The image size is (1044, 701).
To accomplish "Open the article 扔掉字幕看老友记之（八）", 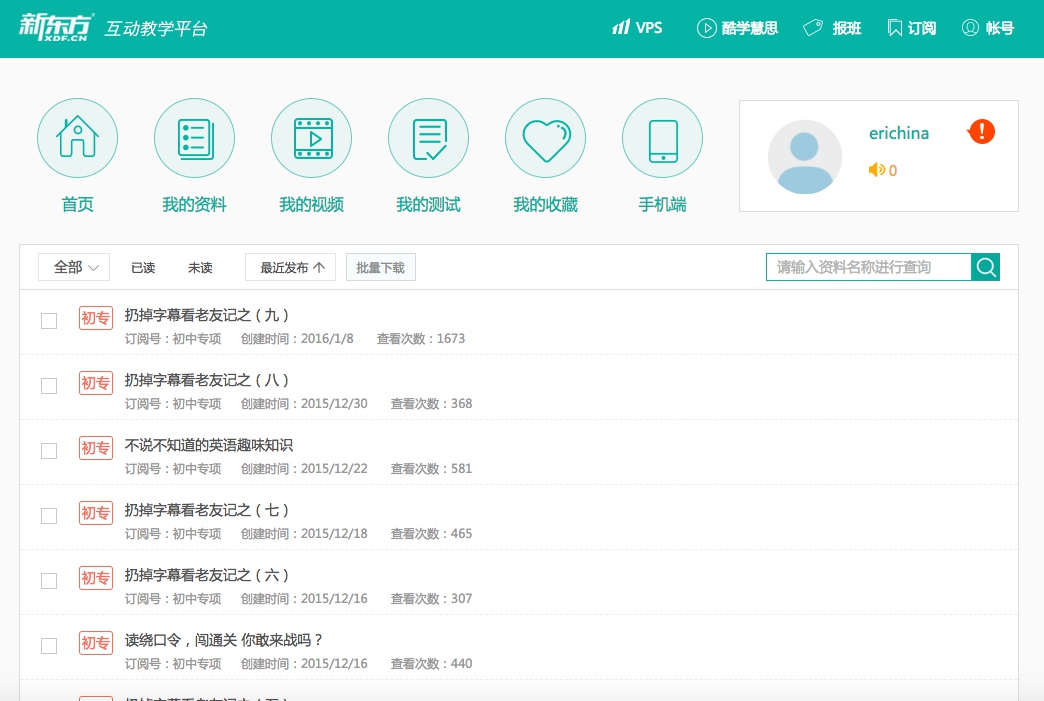I will tap(207, 380).
